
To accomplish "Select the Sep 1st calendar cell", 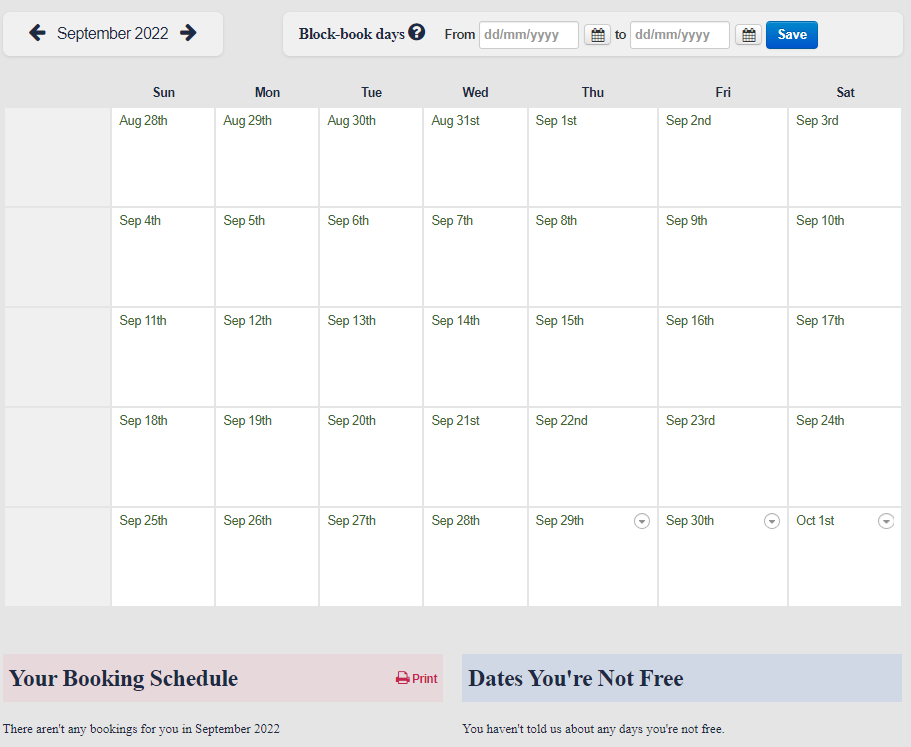I will [x=592, y=157].
